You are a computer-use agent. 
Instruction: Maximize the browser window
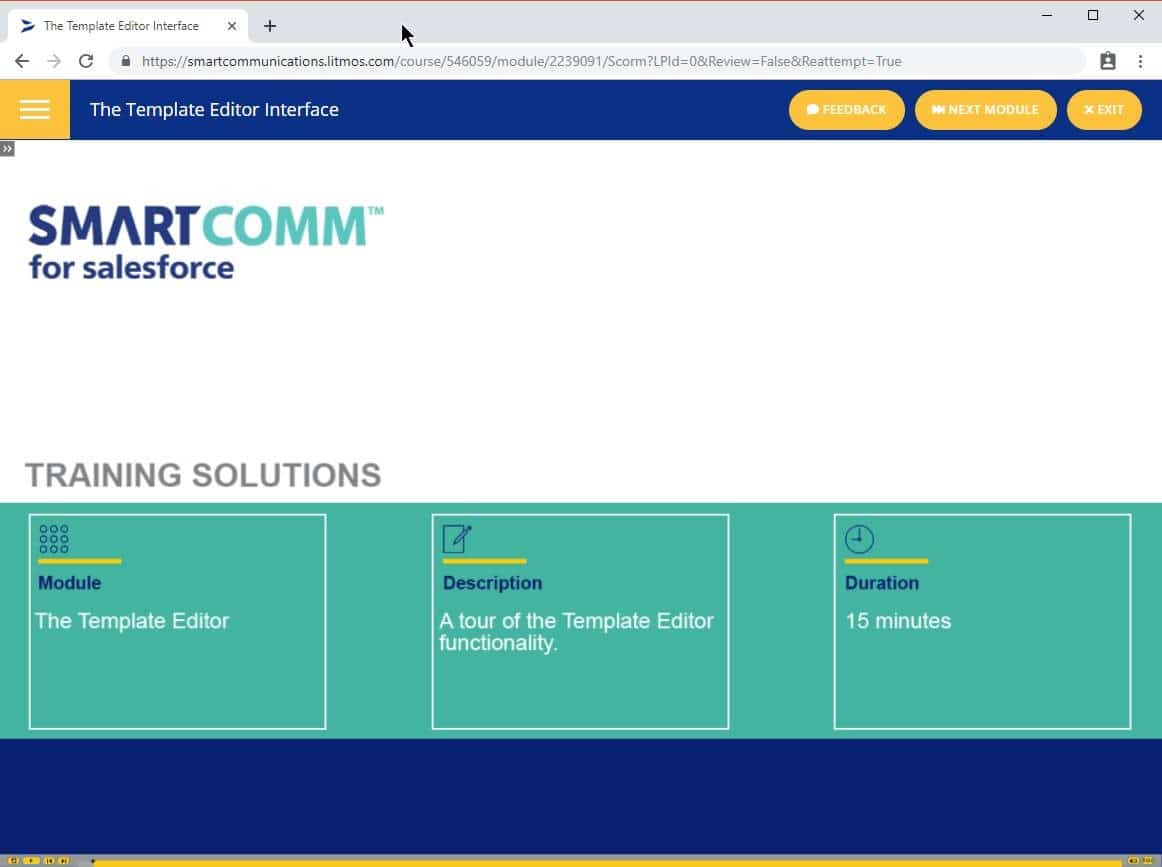click(1092, 16)
